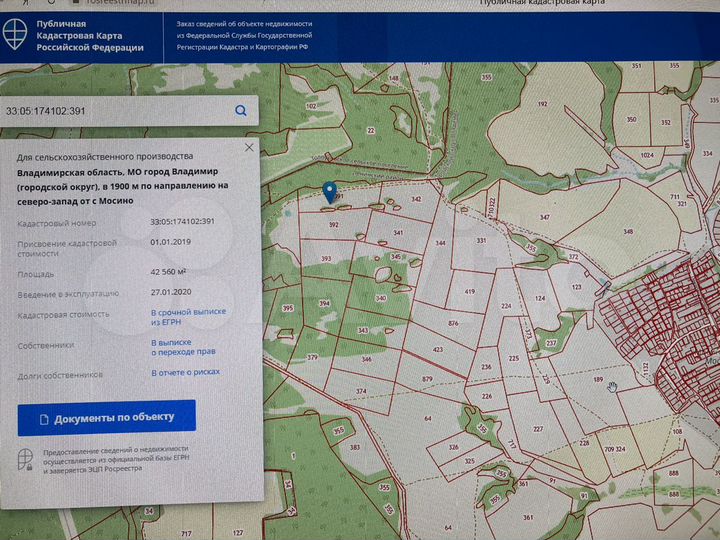Viewport: 720px width, 540px height.
Task: Select parcel 189 on the map
Action: tap(598, 379)
